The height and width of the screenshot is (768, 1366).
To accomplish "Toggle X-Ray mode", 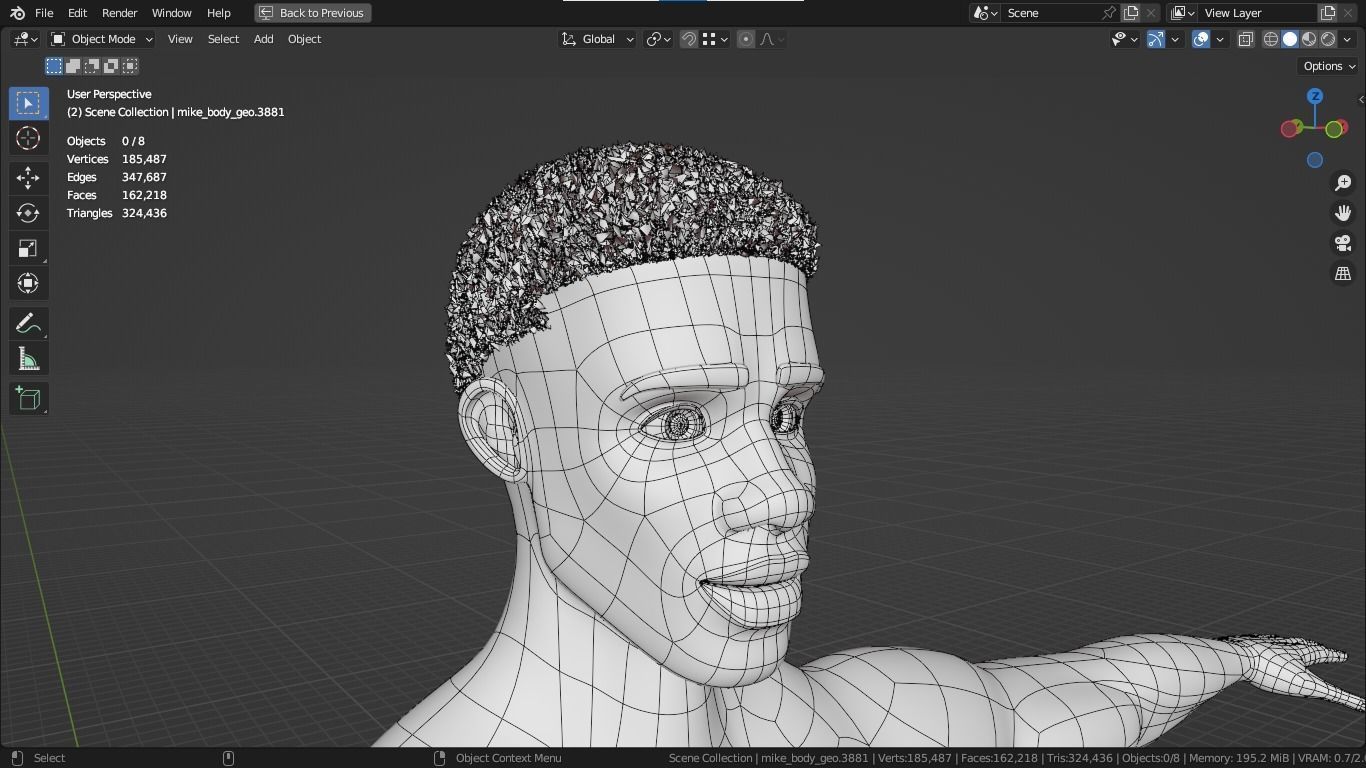I will click(1246, 39).
